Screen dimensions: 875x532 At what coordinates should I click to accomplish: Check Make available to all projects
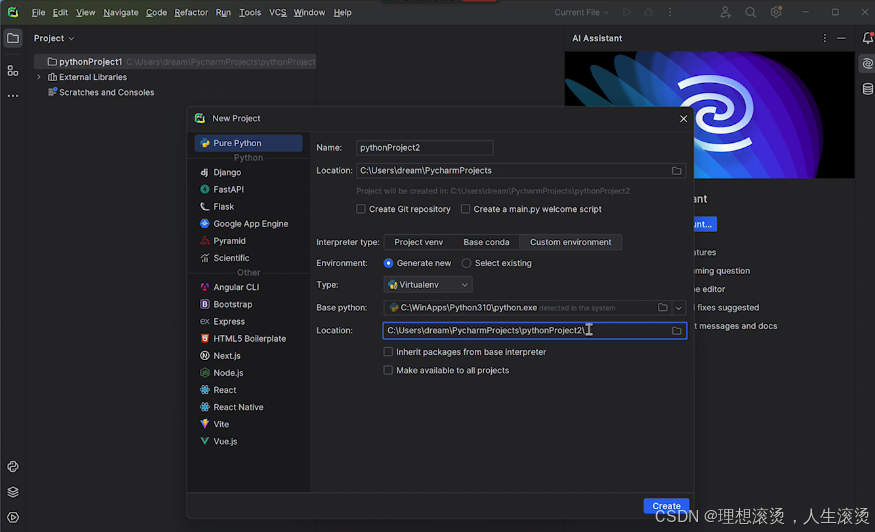click(388, 370)
